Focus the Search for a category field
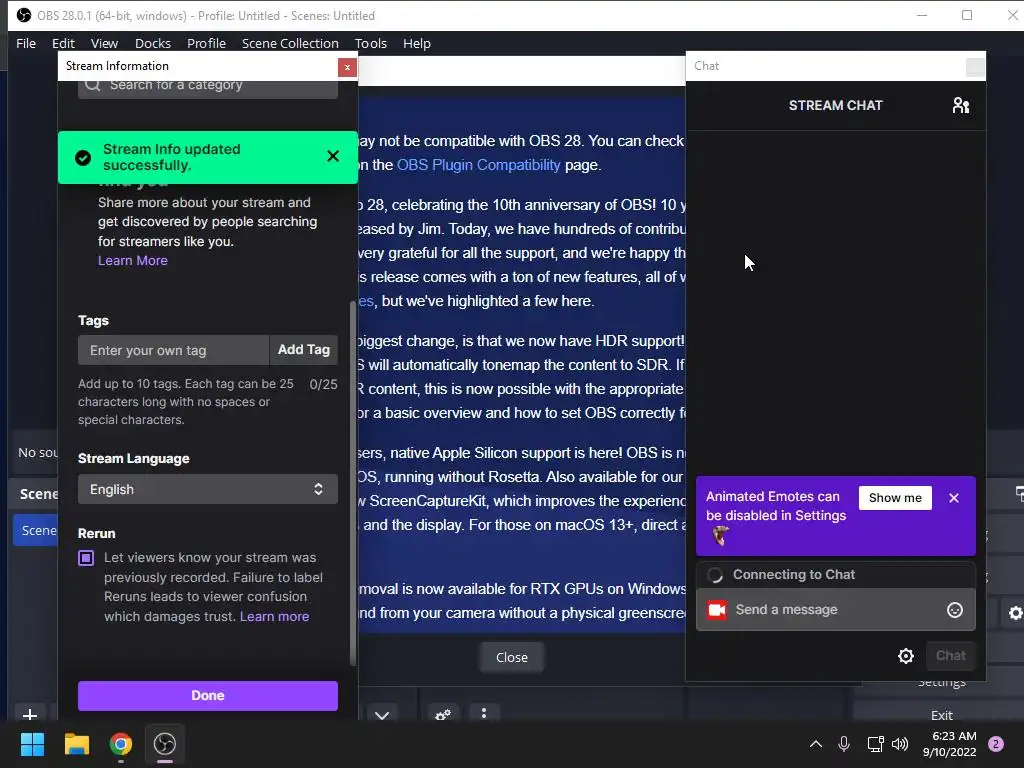This screenshot has width=1024, height=768. [208, 87]
